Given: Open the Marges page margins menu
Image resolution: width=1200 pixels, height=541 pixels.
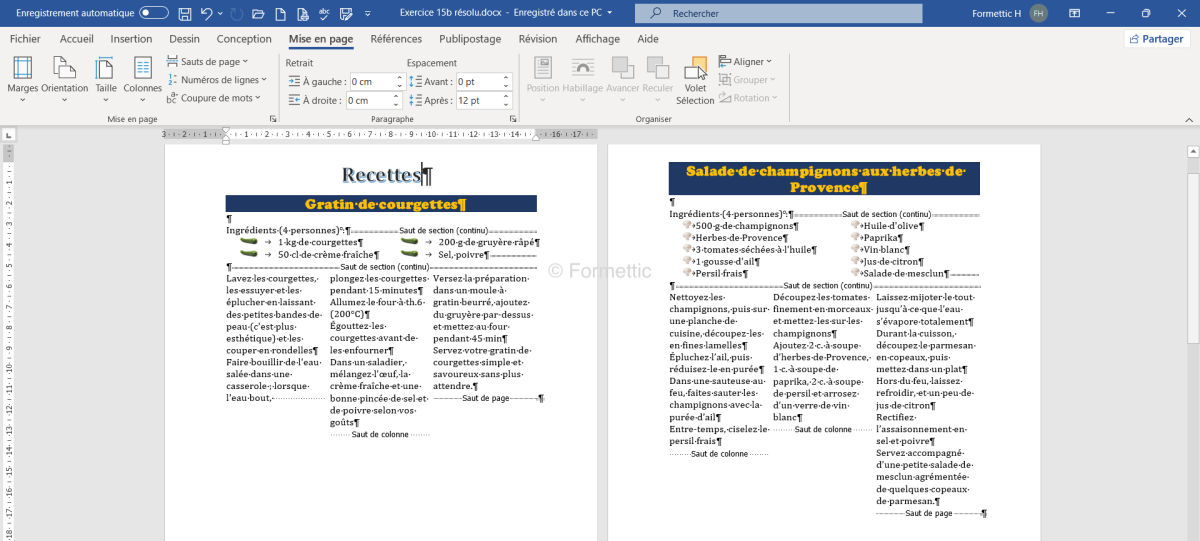Looking at the screenshot, I should pyautogui.click(x=22, y=75).
